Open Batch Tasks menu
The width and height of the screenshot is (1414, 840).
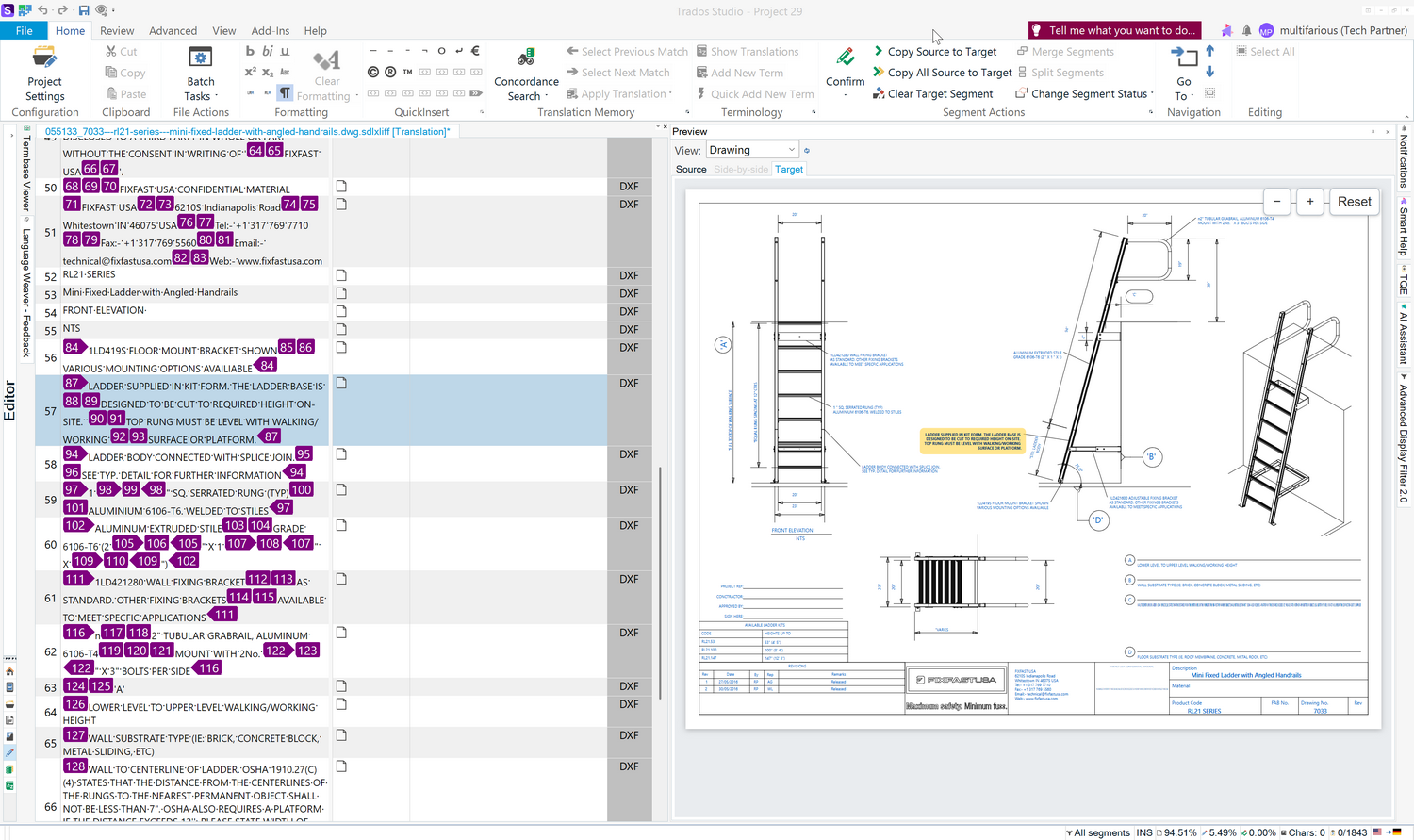pos(200,74)
